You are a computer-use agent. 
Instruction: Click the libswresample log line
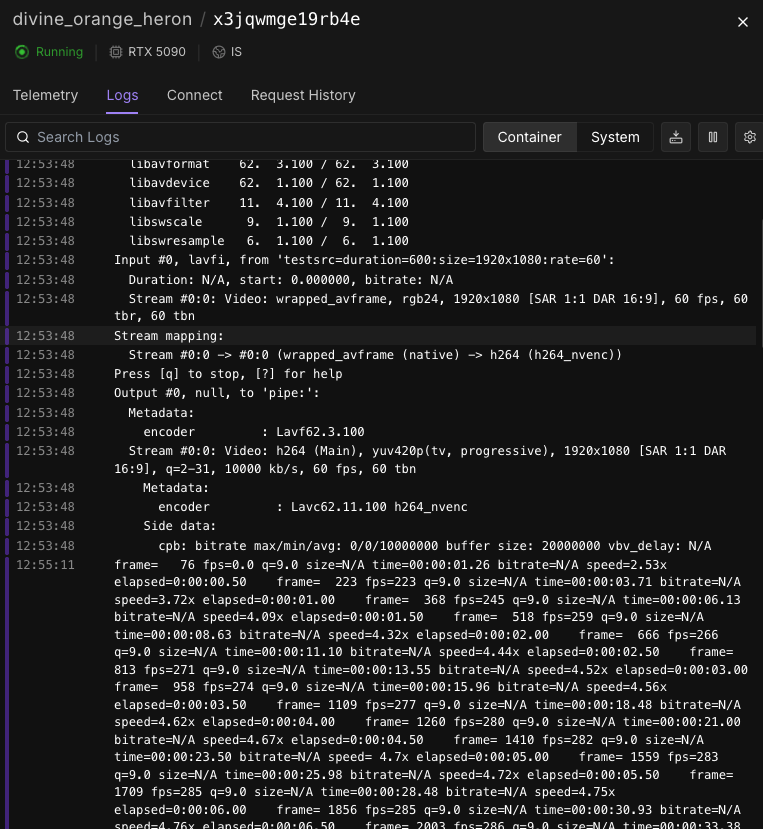[x=381, y=241]
